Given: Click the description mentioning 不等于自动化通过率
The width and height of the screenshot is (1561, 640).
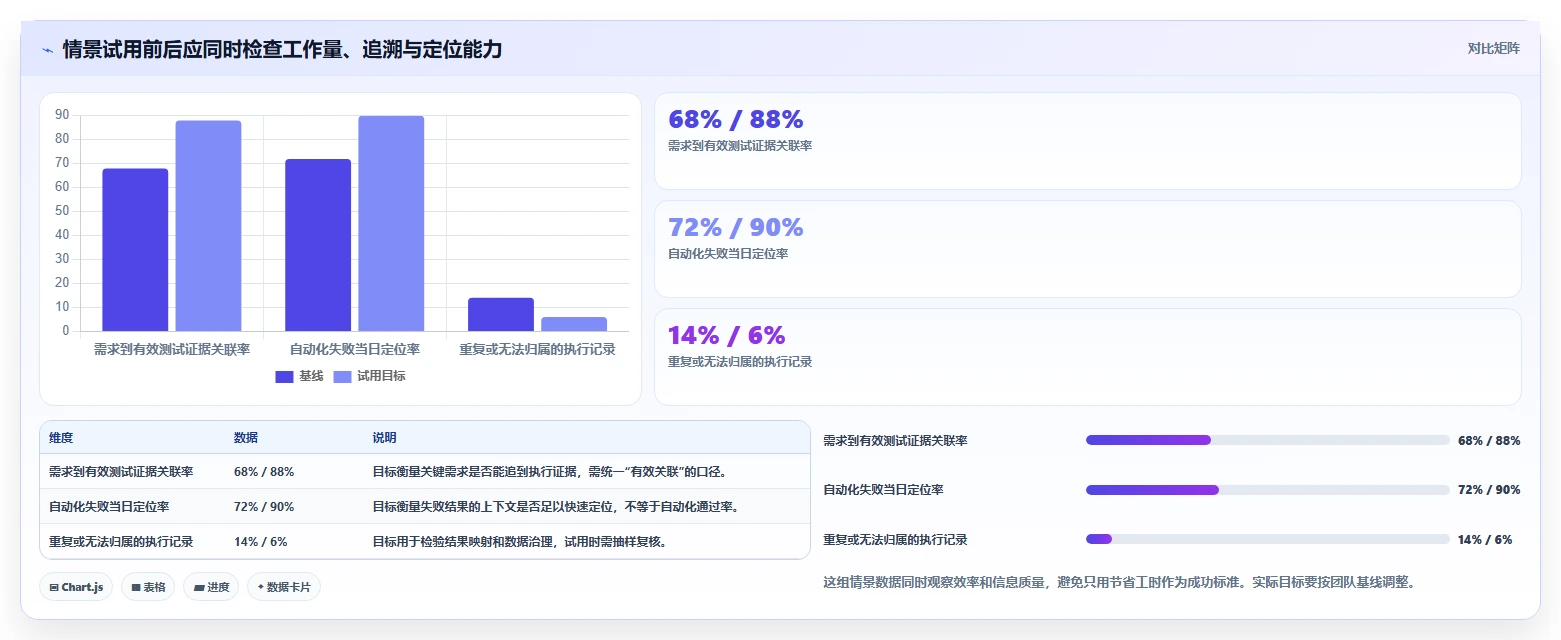Looking at the screenshot, I should 557,506.
